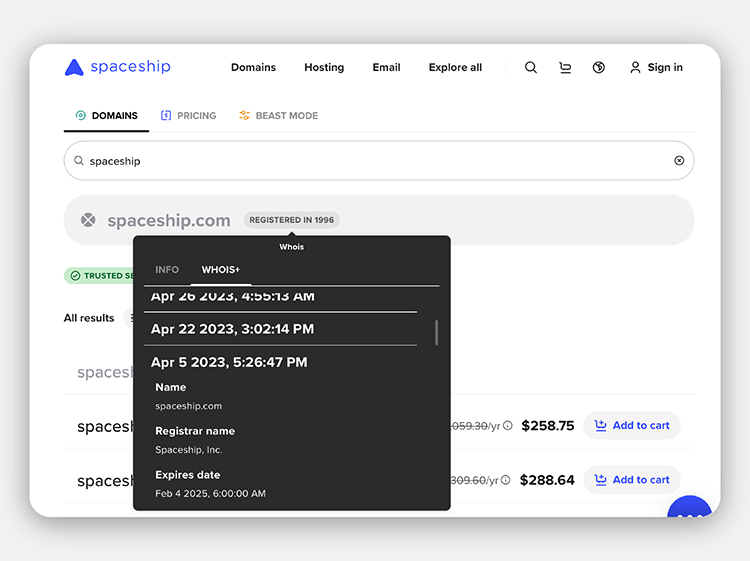750x561 pixels.
Task: Click the Expires date label
Action: coord(188,475)
